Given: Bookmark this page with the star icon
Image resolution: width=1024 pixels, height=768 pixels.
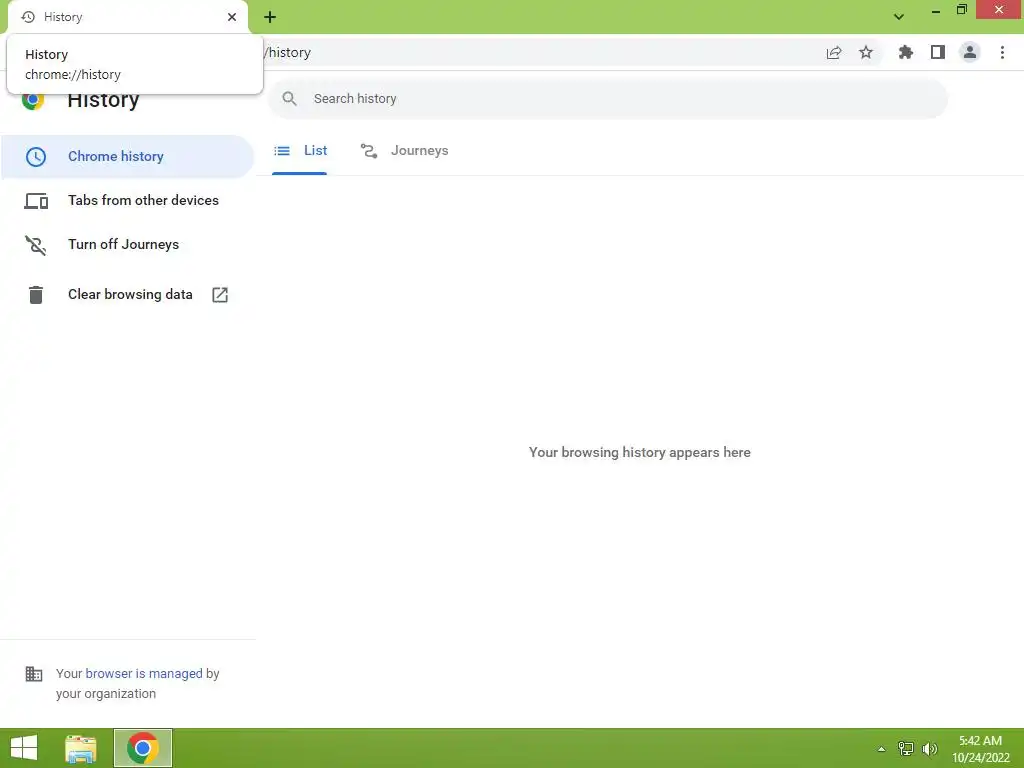Looking at the screenshot, I should (x=866, y=52).
